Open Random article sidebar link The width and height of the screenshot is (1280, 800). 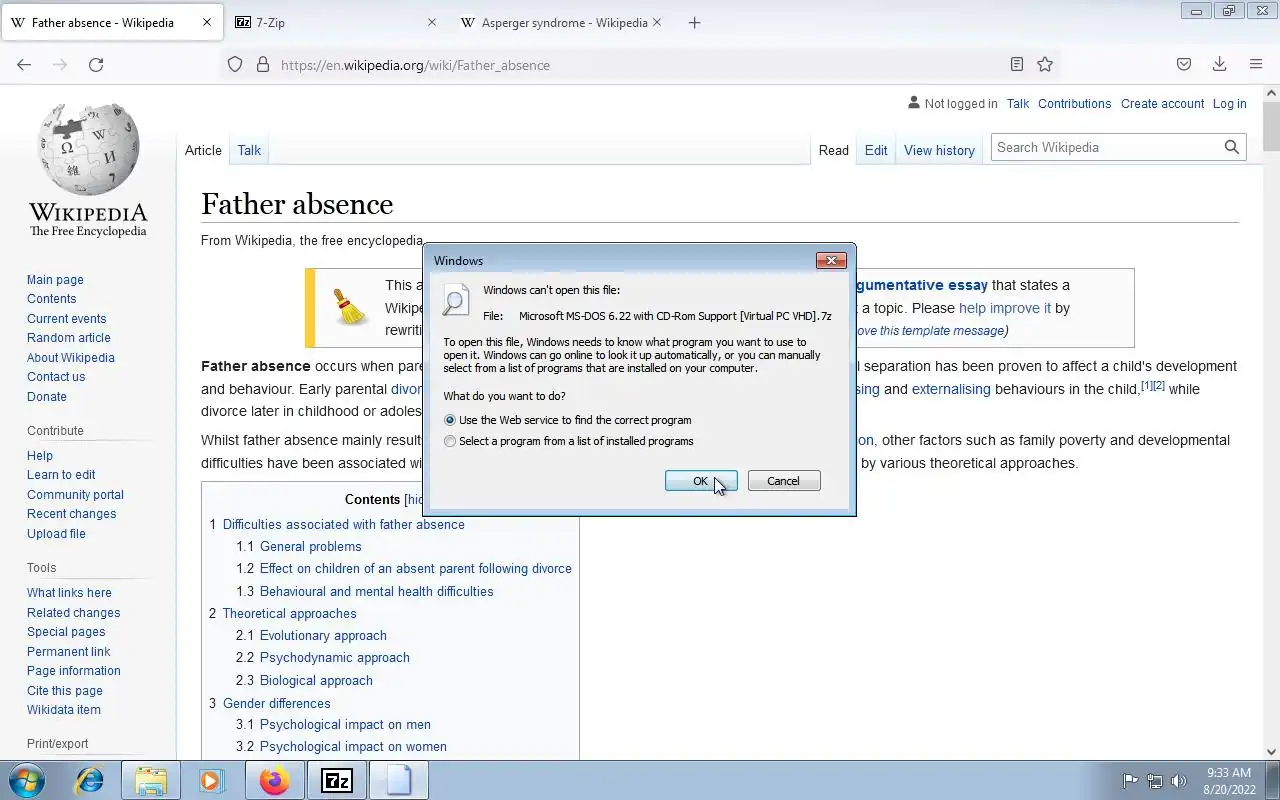tap(69, 338)
